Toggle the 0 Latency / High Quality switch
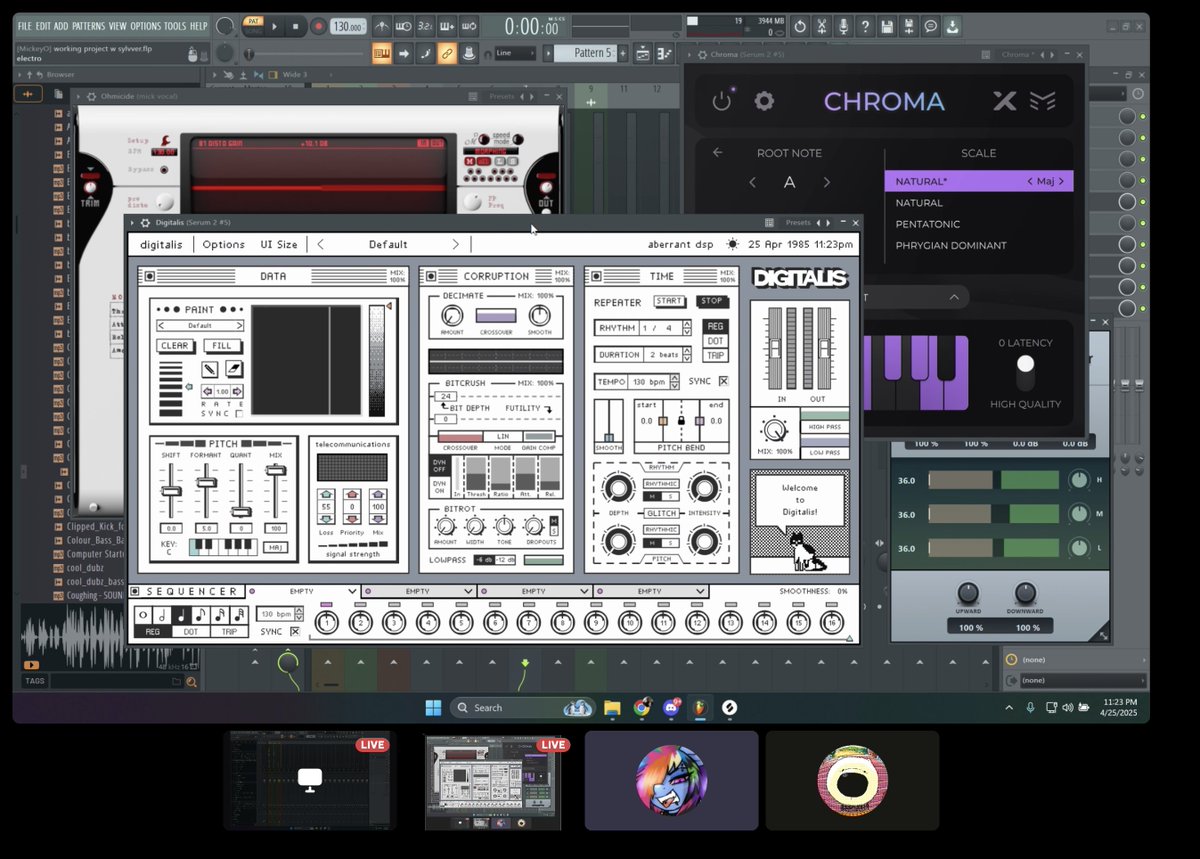This screenshot has width=1200, height=859. [x=1025, y=374]
